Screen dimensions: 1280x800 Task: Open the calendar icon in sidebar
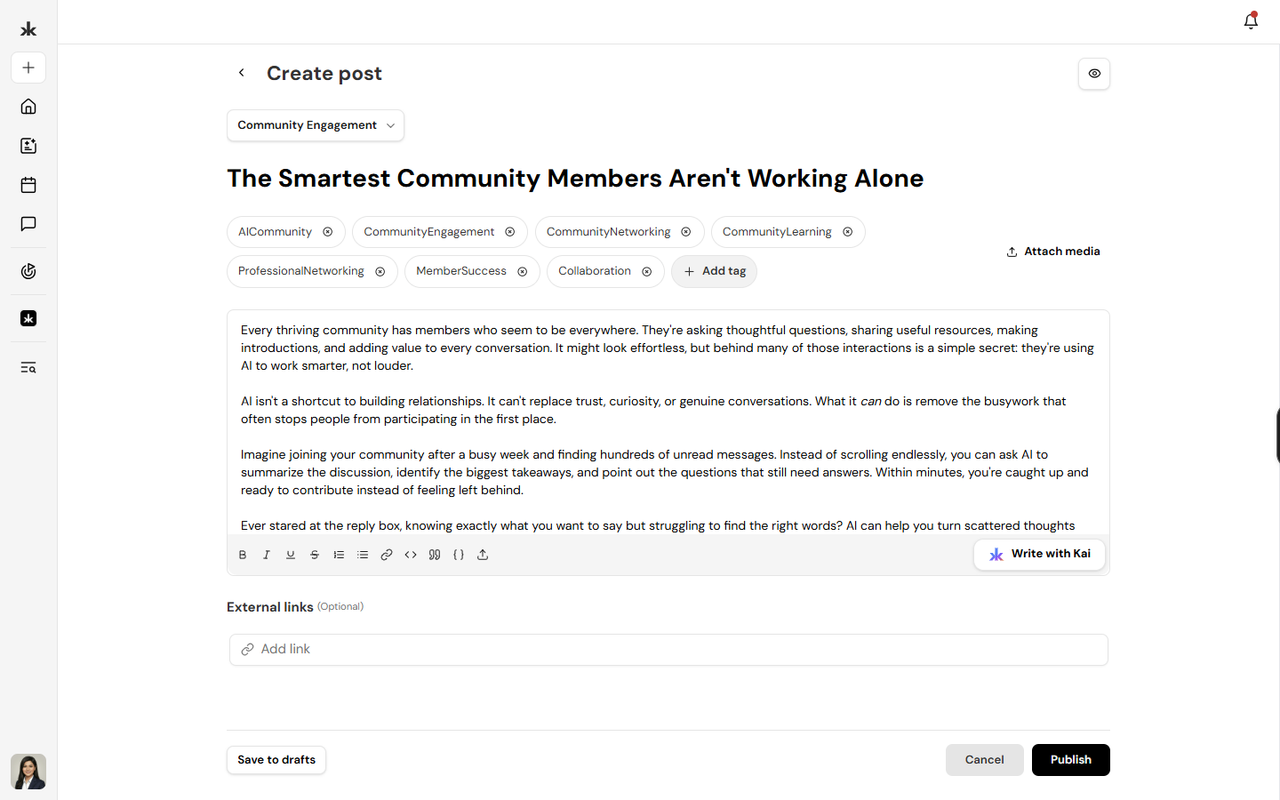pyautogui.click(x=28, y=185)
